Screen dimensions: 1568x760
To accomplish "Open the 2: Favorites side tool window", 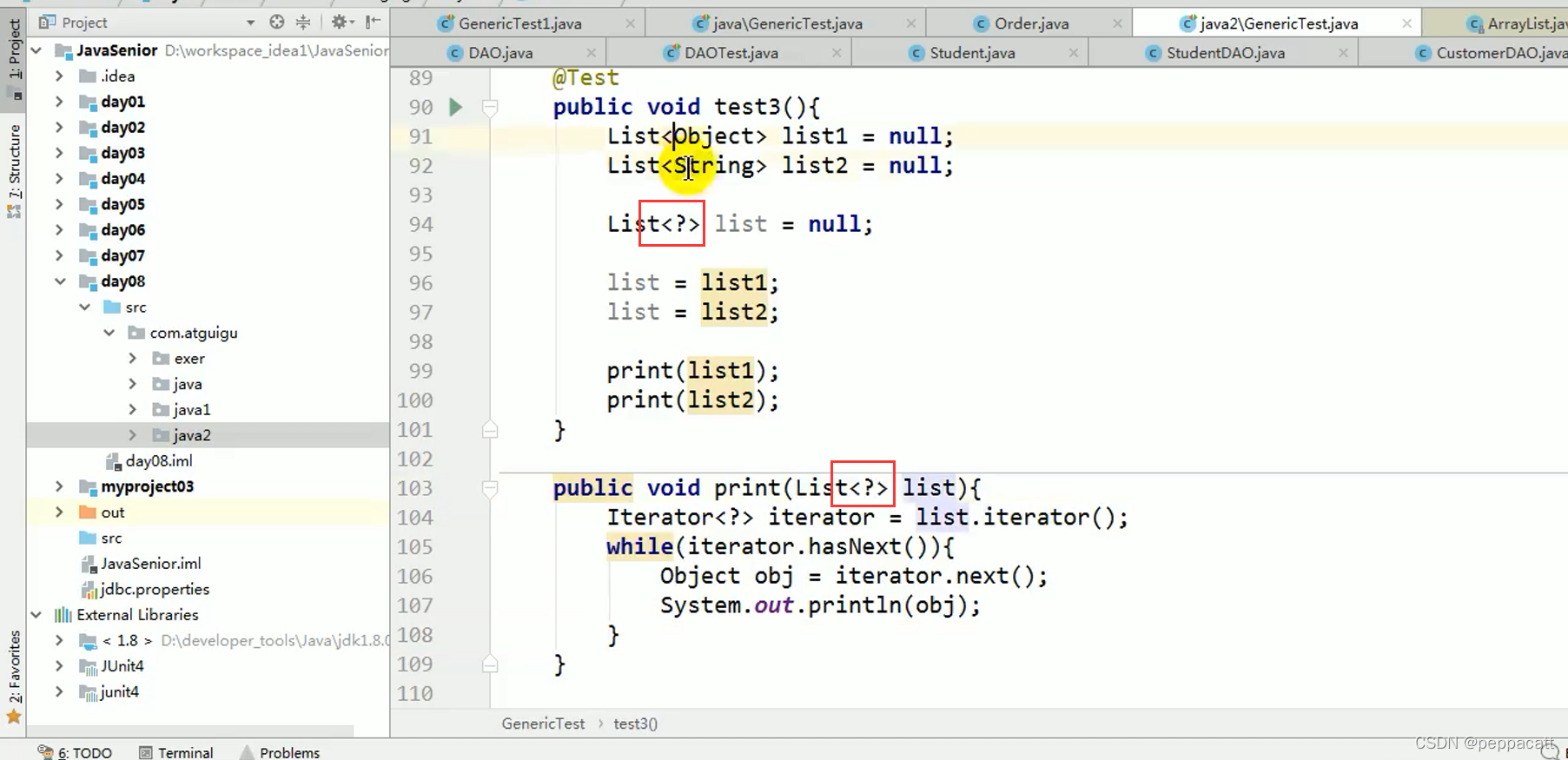I will click(15, 676).
